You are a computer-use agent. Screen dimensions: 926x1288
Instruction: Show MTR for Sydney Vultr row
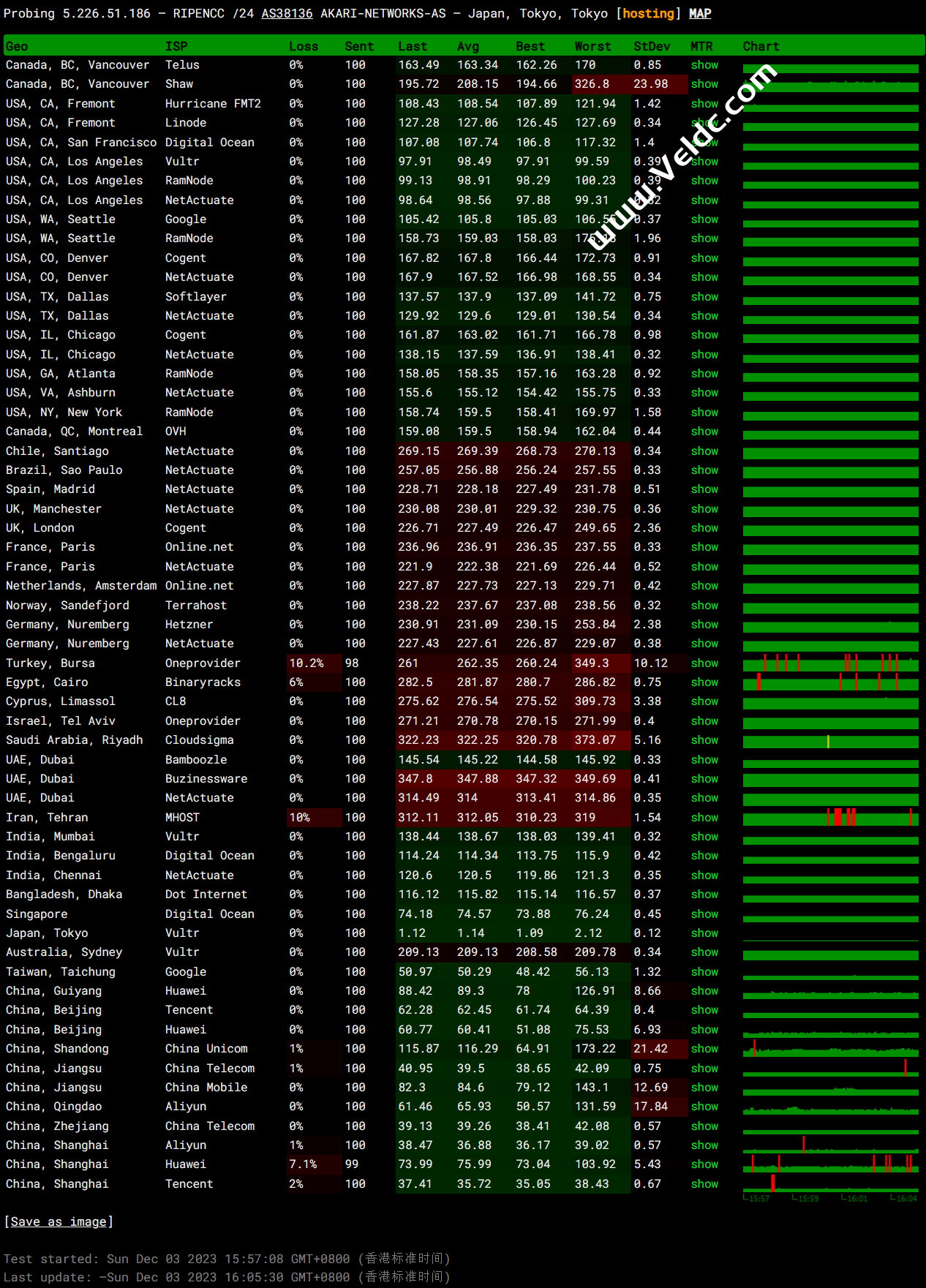[704, 952]
